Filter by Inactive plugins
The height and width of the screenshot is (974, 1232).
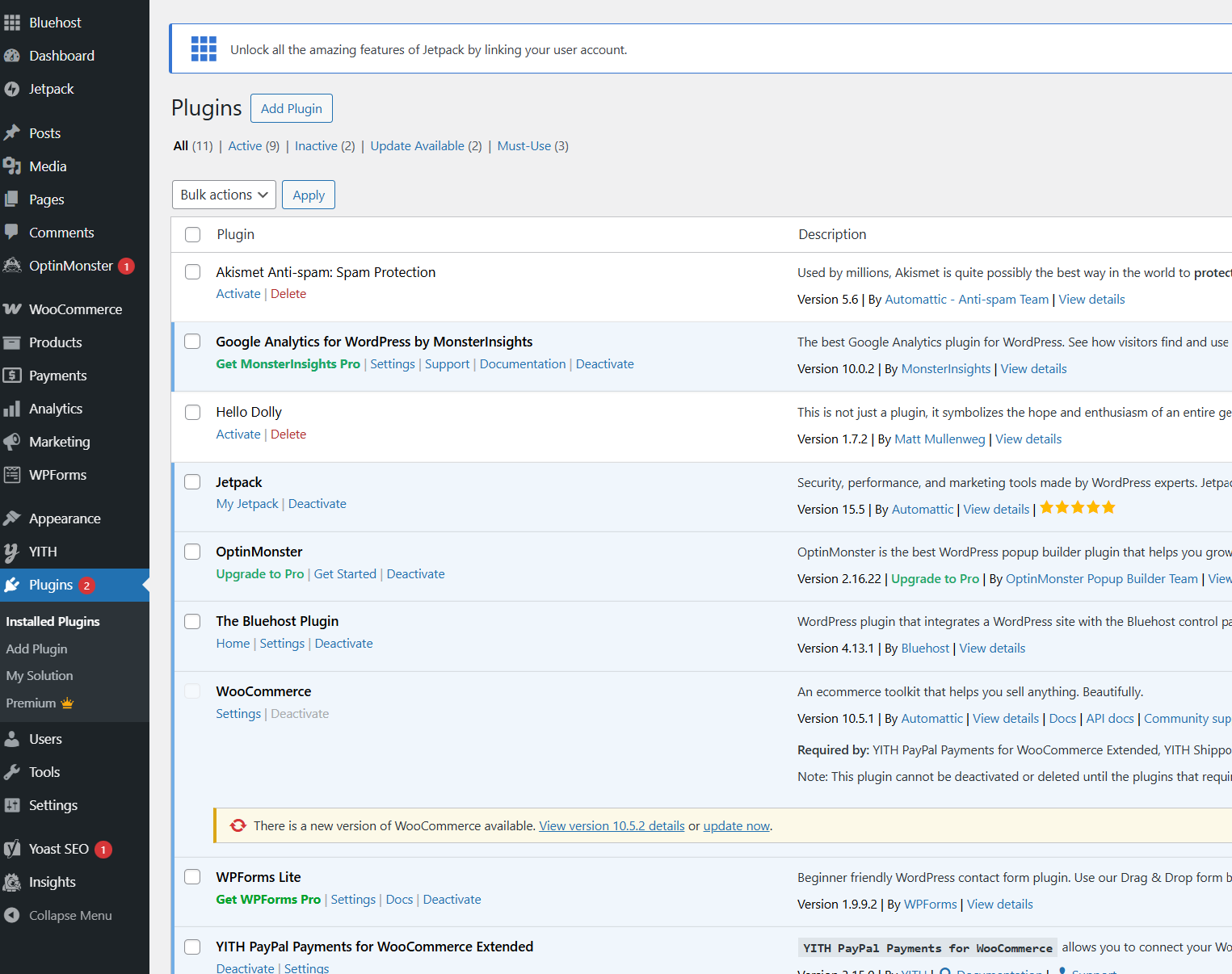point(325,146)
